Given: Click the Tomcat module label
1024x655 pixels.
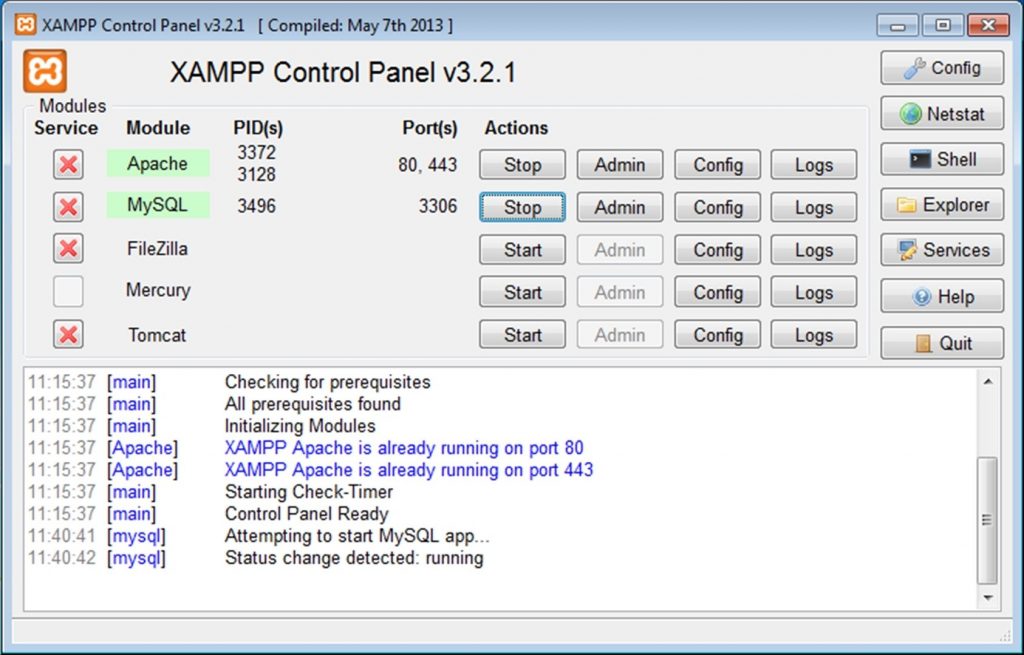Looking at the screenshot, I should (x=157, y=335).
